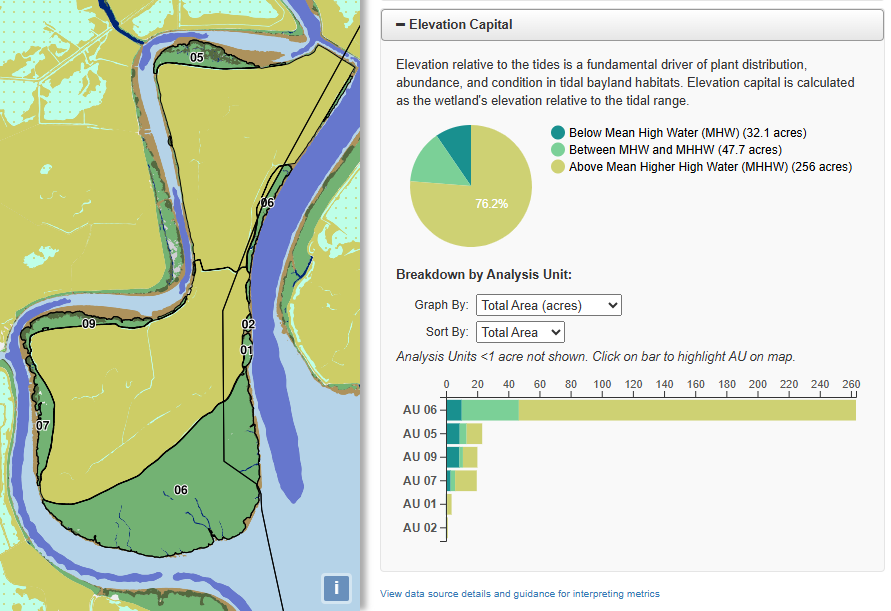
Task: Click map label 01 on the map
Action: click(246, 350)
